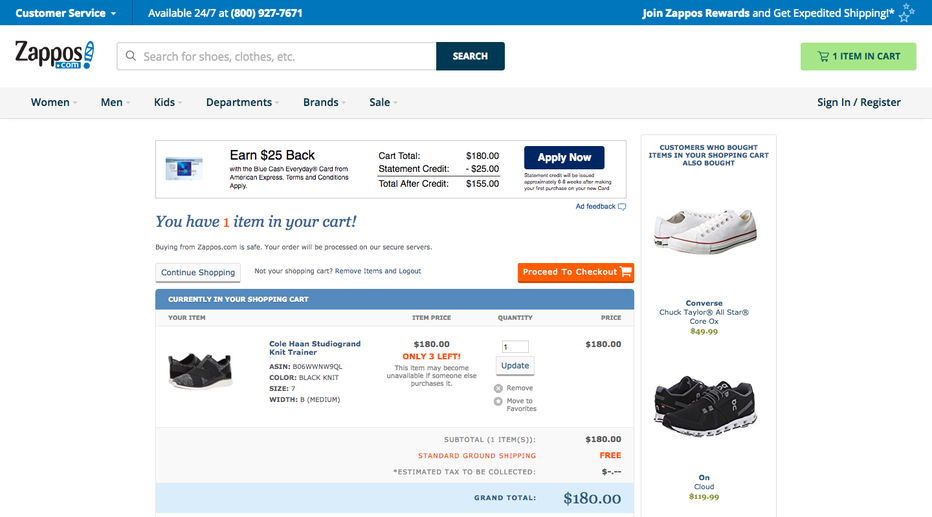
Task: Click Standard Ground Shipping label
Action: pos(477,456)
